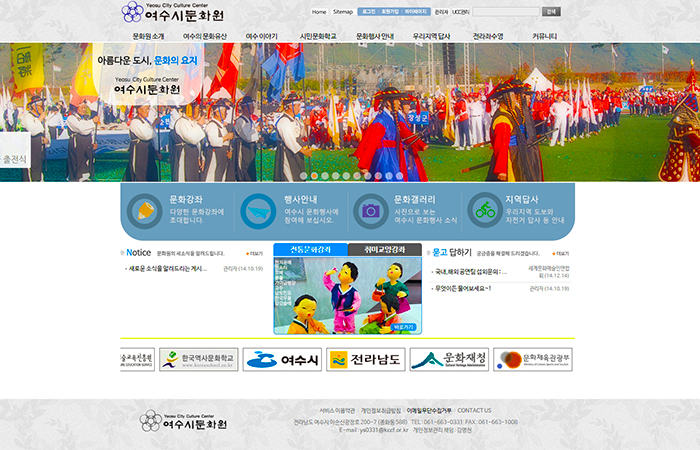This screenshot has width=700, height=450.
Task: Click the 회원가입 sign-up button
Action: [390, 12]
